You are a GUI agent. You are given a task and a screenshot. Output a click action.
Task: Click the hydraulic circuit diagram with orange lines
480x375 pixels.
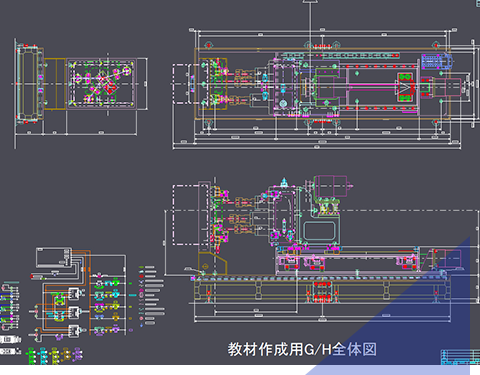80,294
